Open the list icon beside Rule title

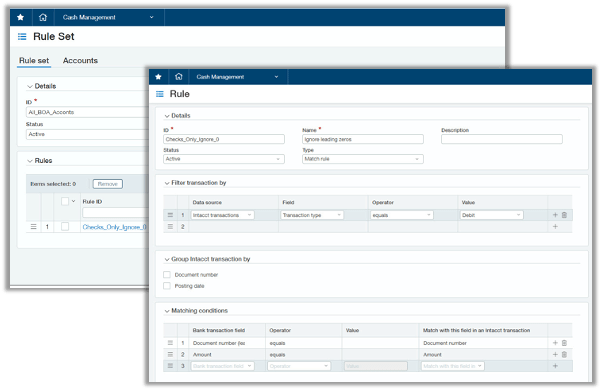click(160, 94)
